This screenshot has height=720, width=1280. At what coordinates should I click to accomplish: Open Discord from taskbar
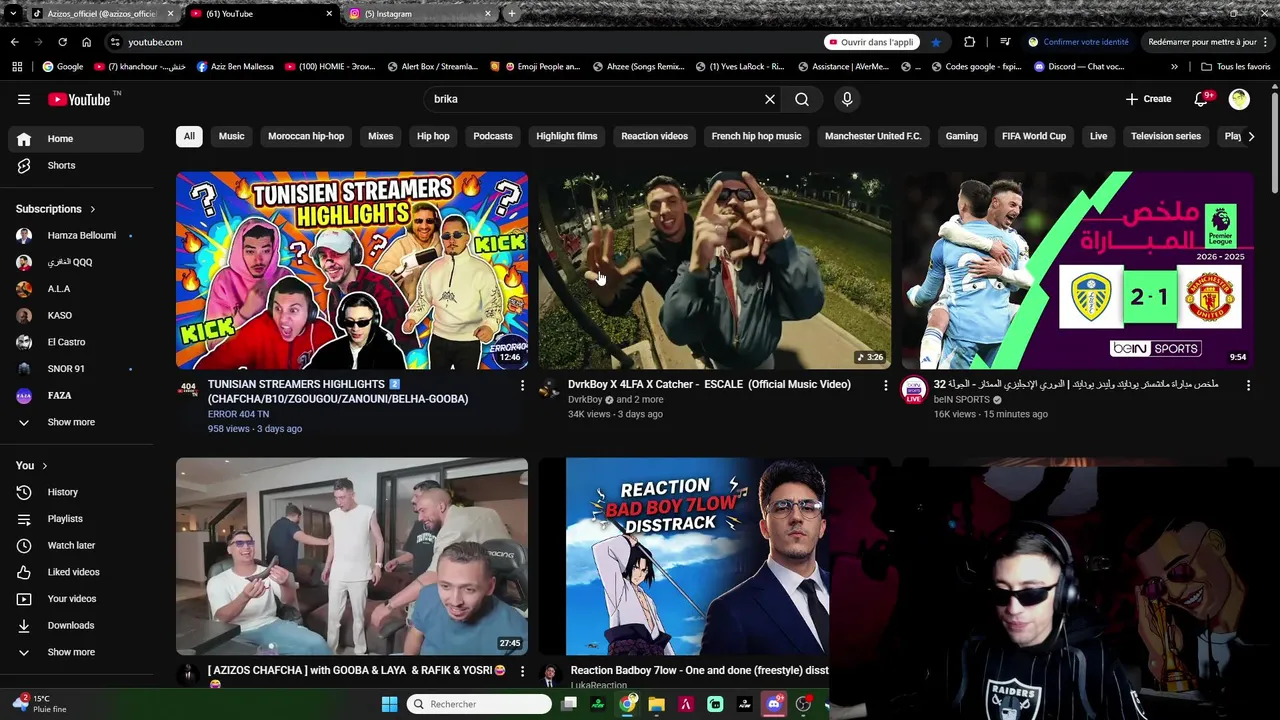pyautogui.click(x=773, y=704)
